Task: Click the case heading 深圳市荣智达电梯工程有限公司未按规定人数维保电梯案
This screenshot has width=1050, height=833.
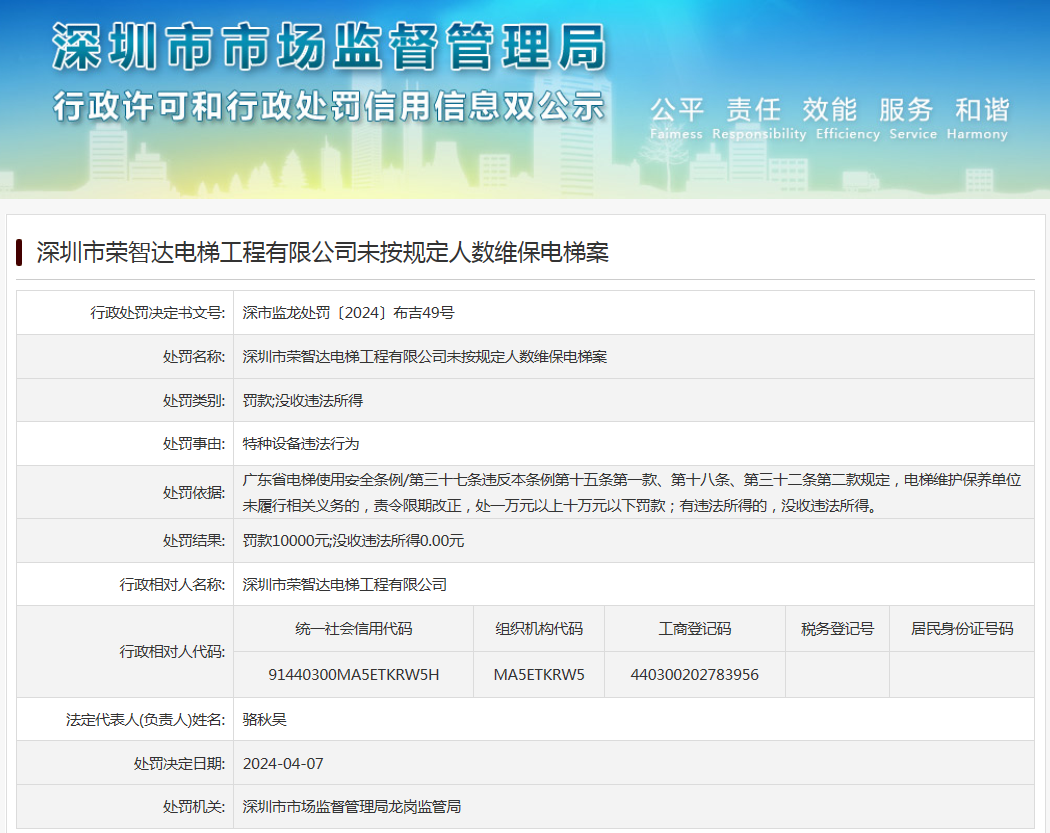Action: 322,252
